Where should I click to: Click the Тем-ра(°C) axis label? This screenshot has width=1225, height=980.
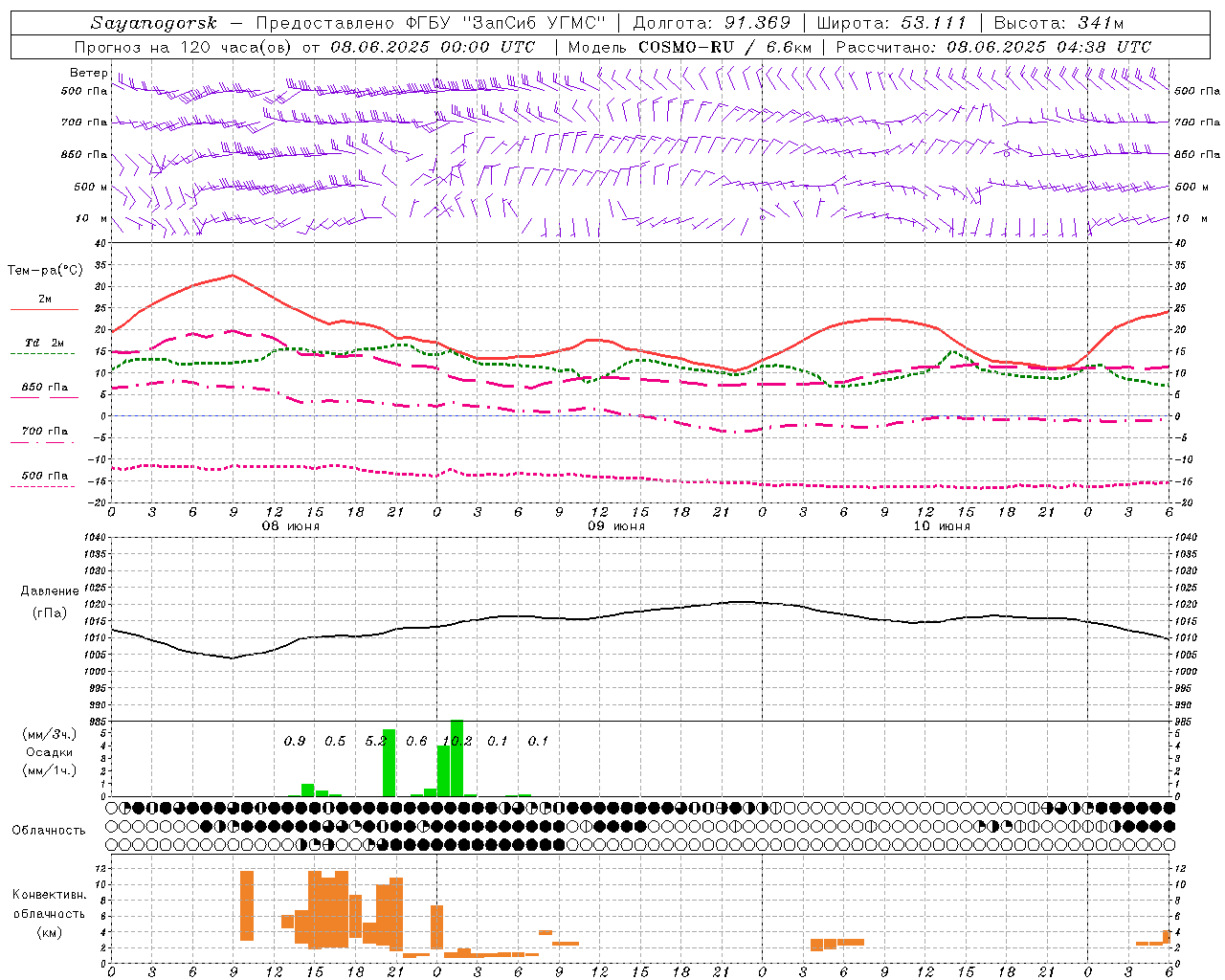45,271
